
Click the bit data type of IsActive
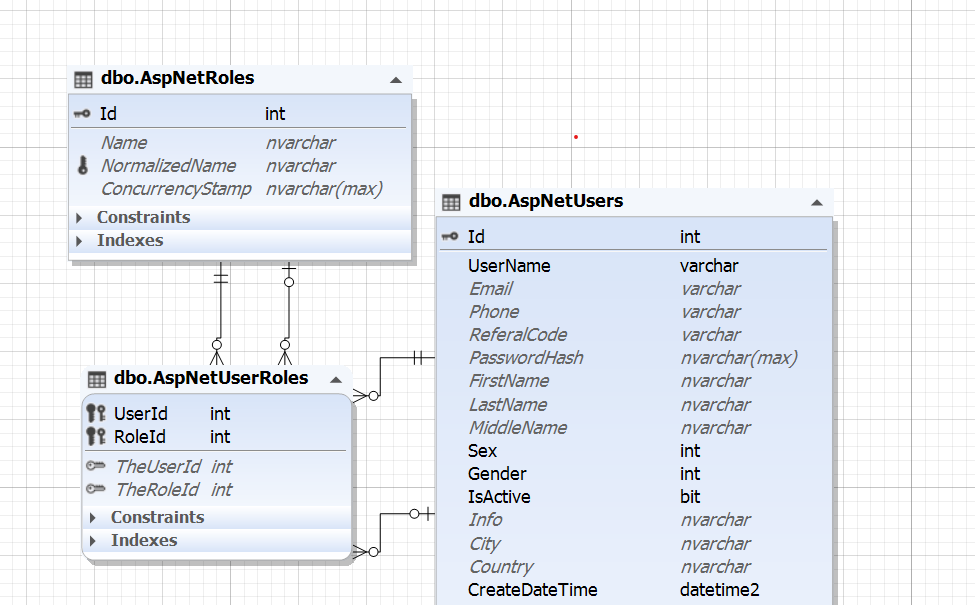point(690,496)
